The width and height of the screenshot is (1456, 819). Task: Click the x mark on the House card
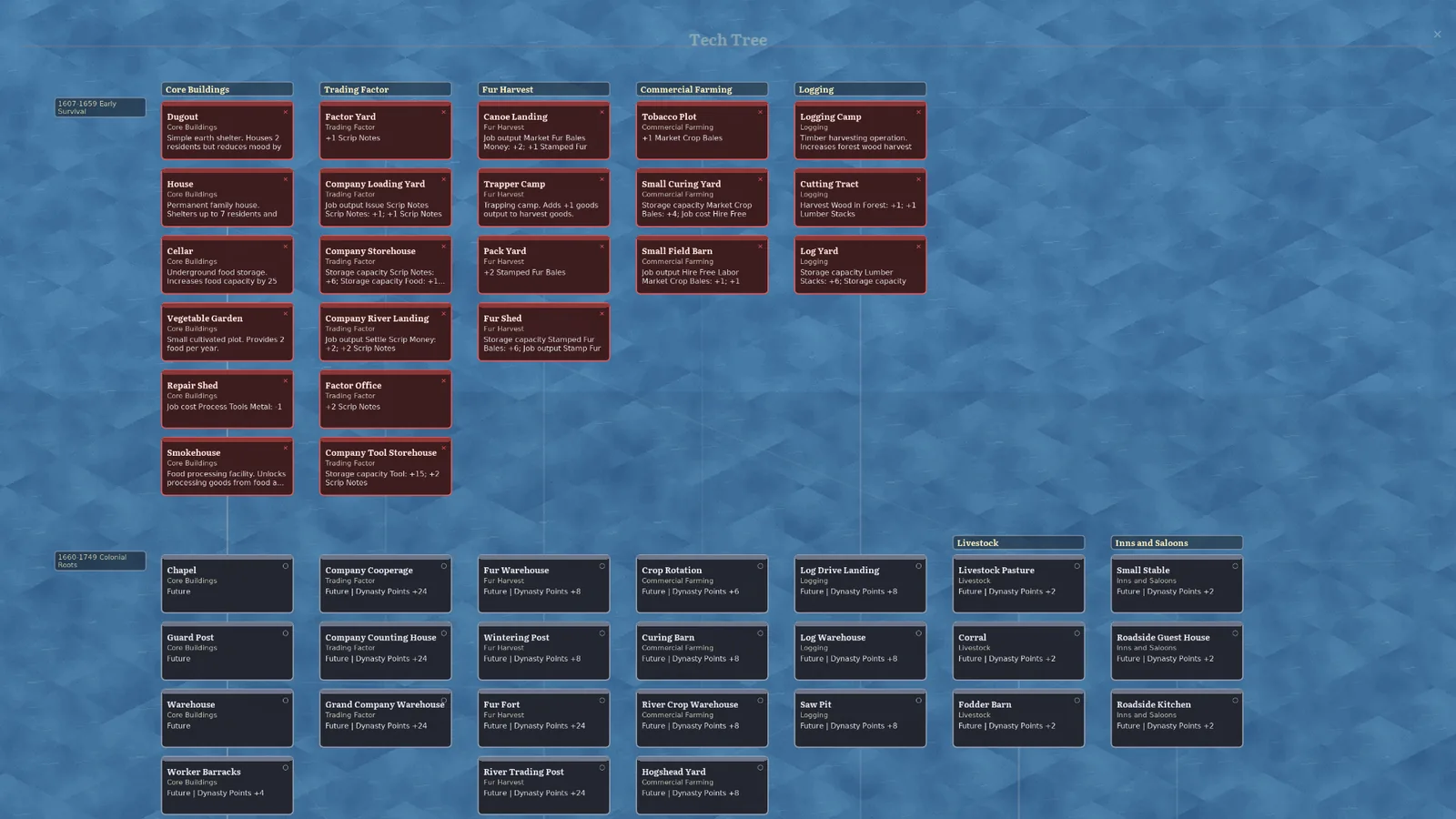point(286,179)
